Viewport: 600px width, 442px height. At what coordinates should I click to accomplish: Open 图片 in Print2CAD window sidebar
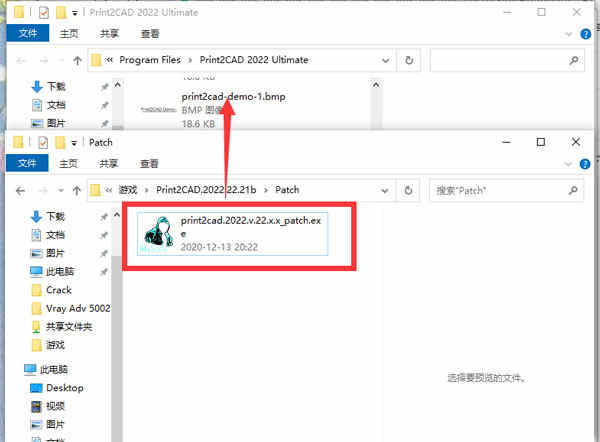point(57,123)
